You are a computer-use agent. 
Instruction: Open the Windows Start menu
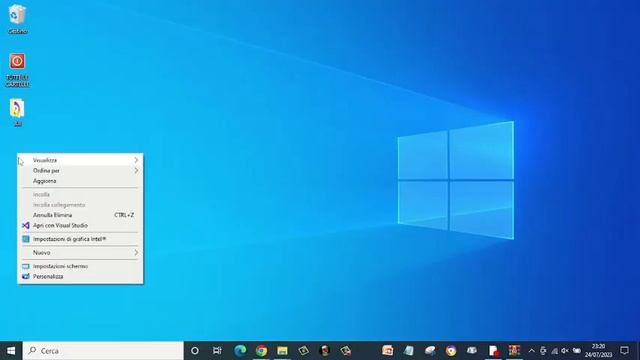pos(11,351)
